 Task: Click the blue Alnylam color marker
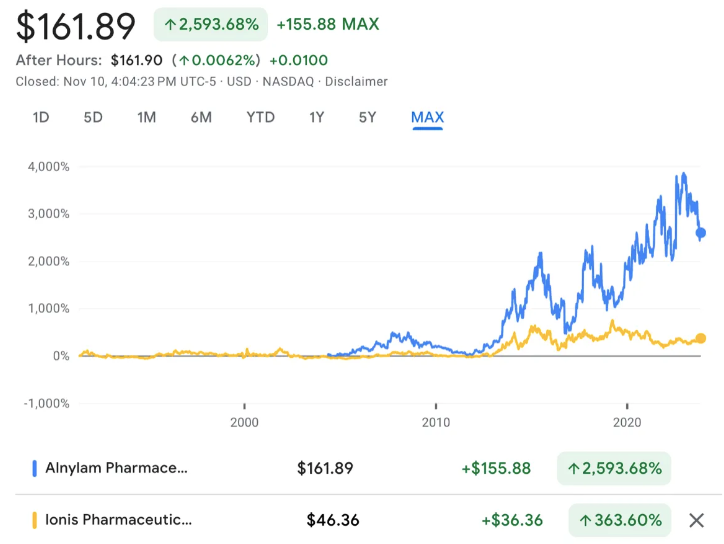click(x=35, y=467)
